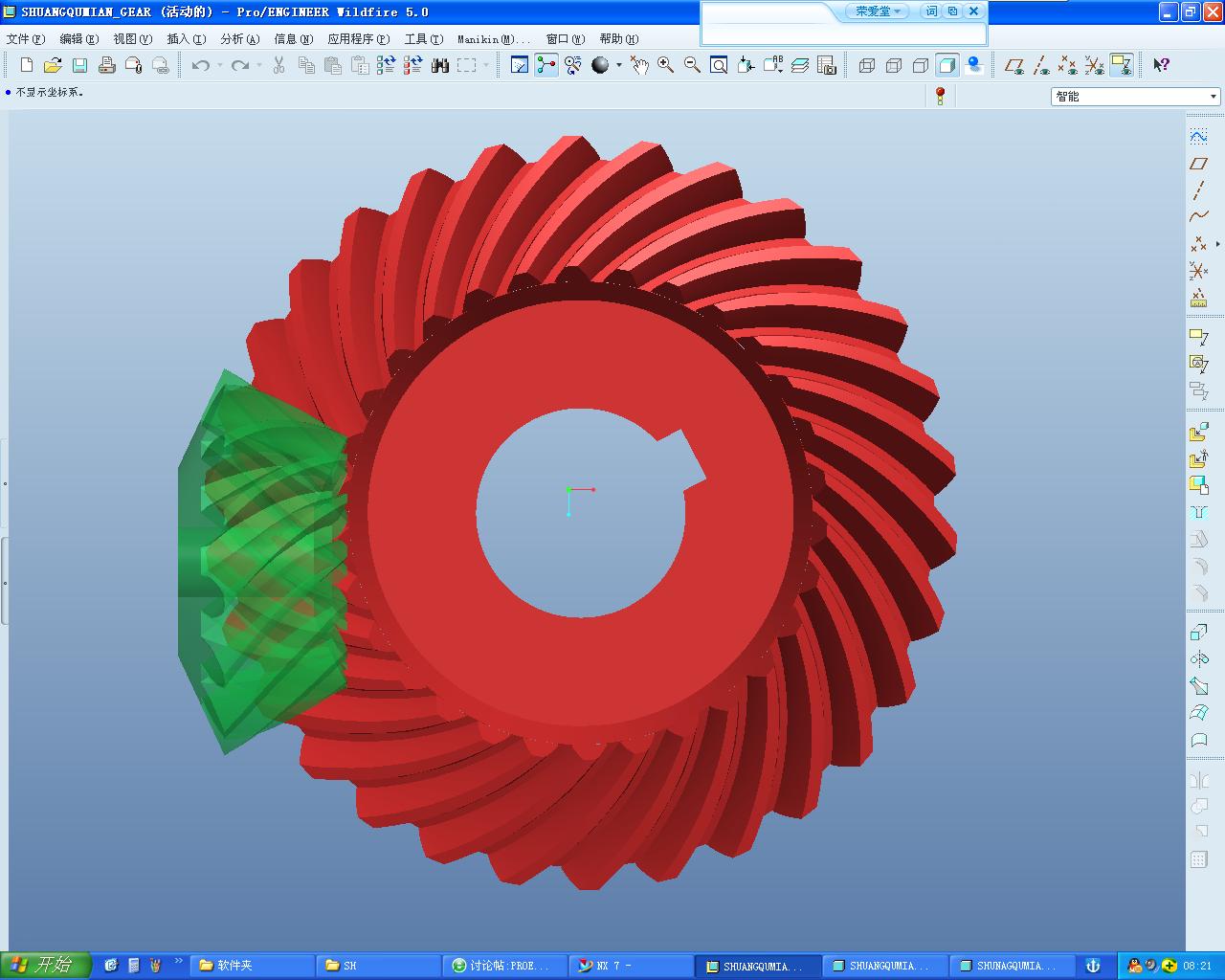Switch to Shading display mode
The width and height of the screenshot is (1225, 980).
point(947,65)
